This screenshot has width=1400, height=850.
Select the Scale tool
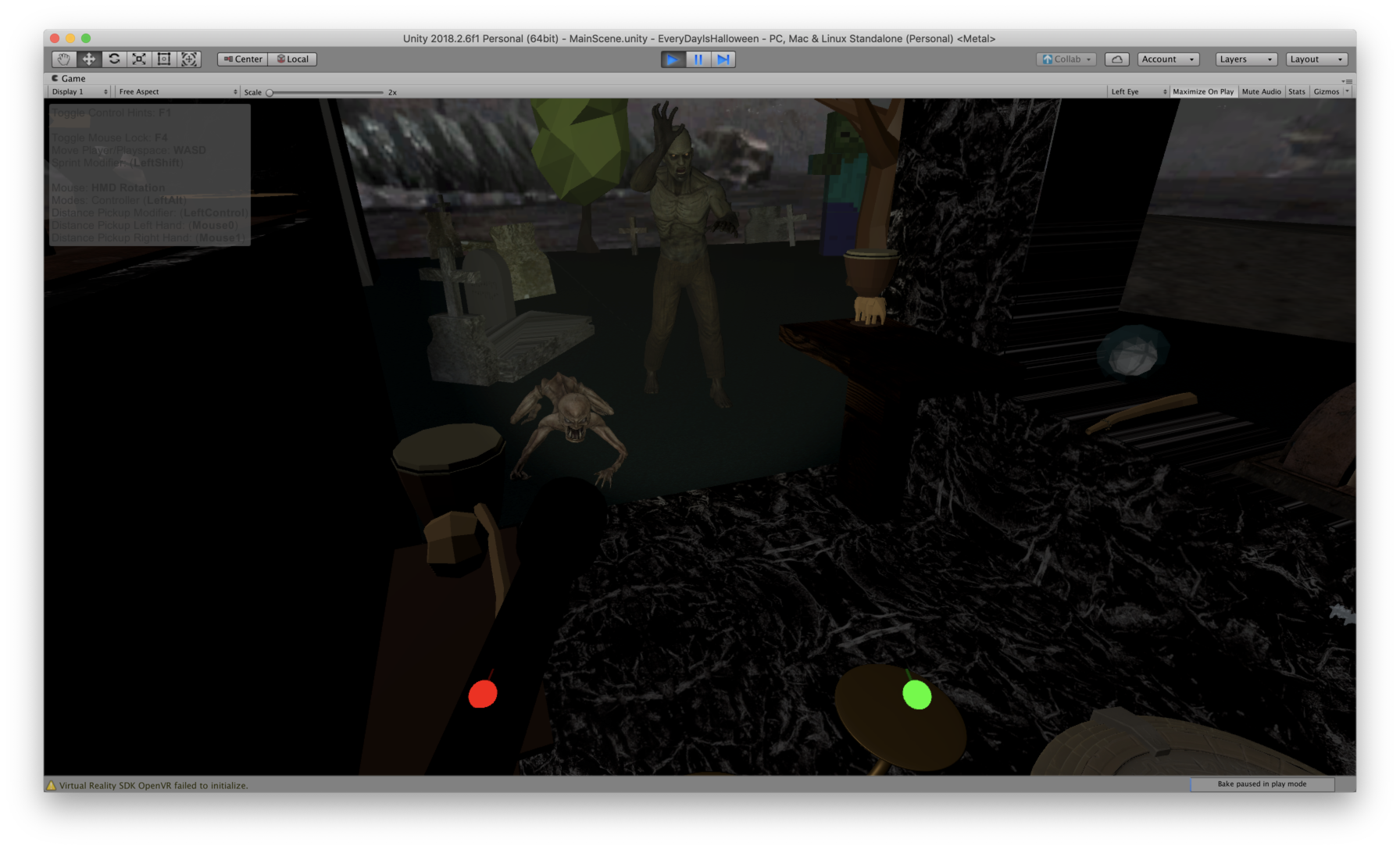(x=139, y=59)
